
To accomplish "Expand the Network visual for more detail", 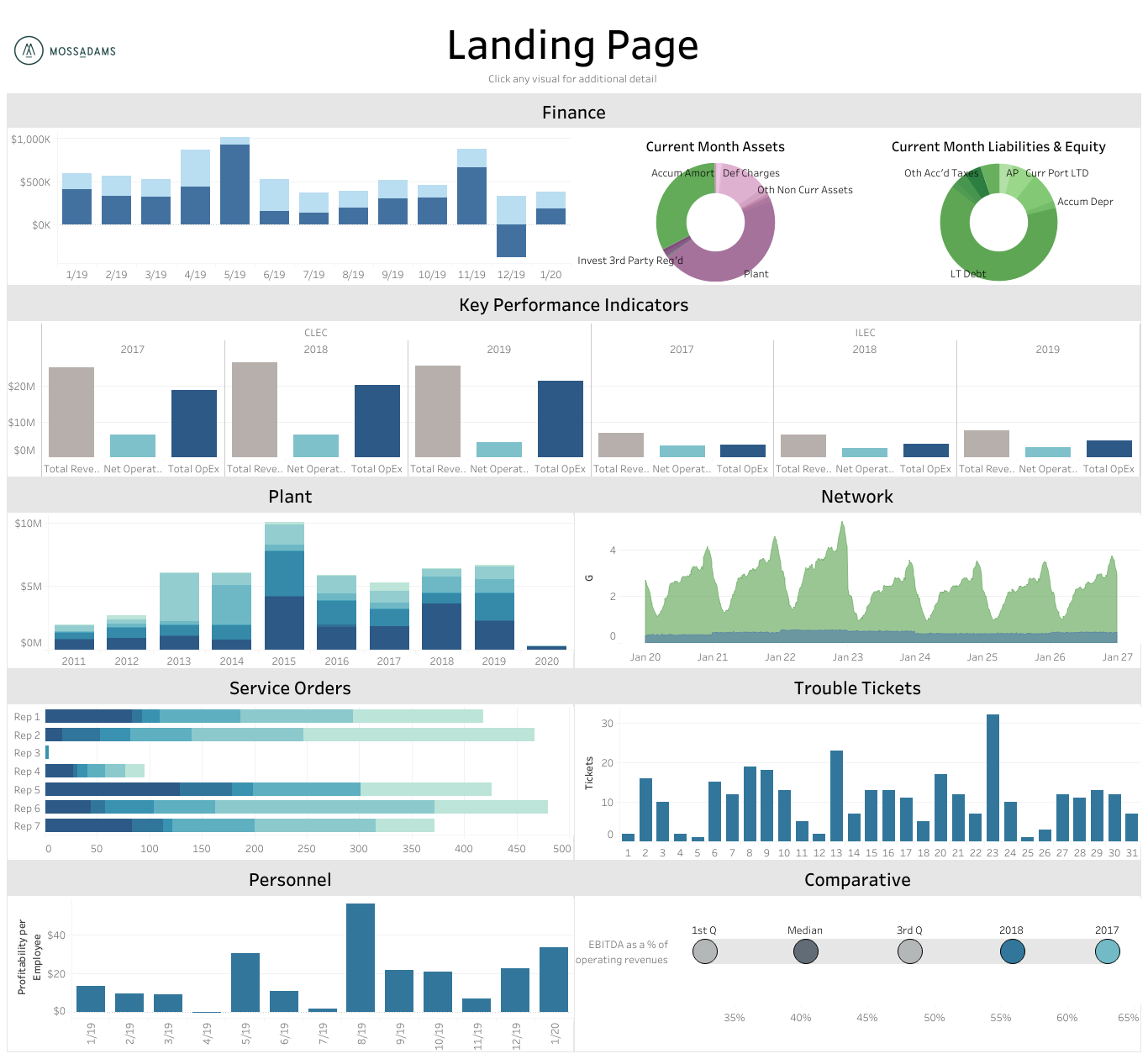I will click(856, 496).
